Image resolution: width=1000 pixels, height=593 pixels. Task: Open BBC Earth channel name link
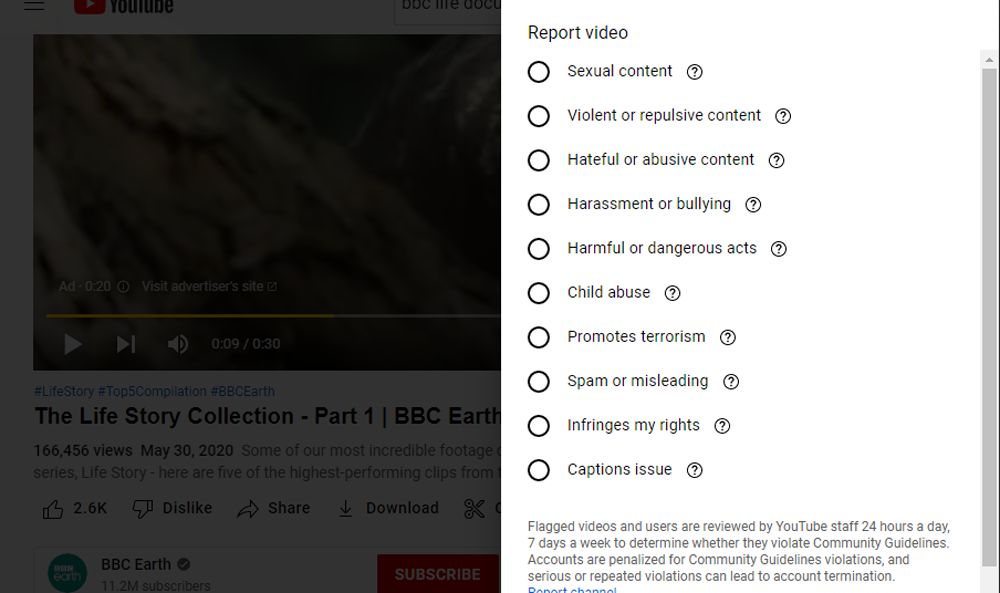136,564
